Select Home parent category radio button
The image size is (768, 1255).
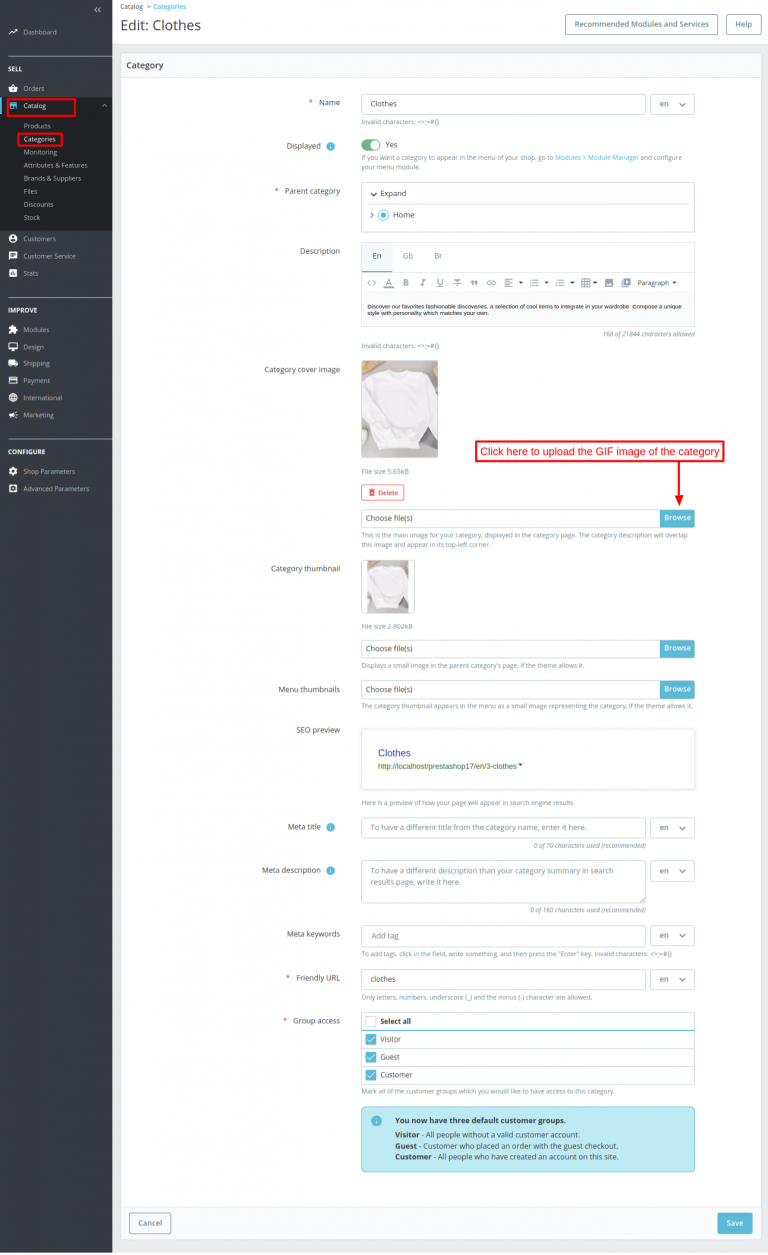(384, 215)
